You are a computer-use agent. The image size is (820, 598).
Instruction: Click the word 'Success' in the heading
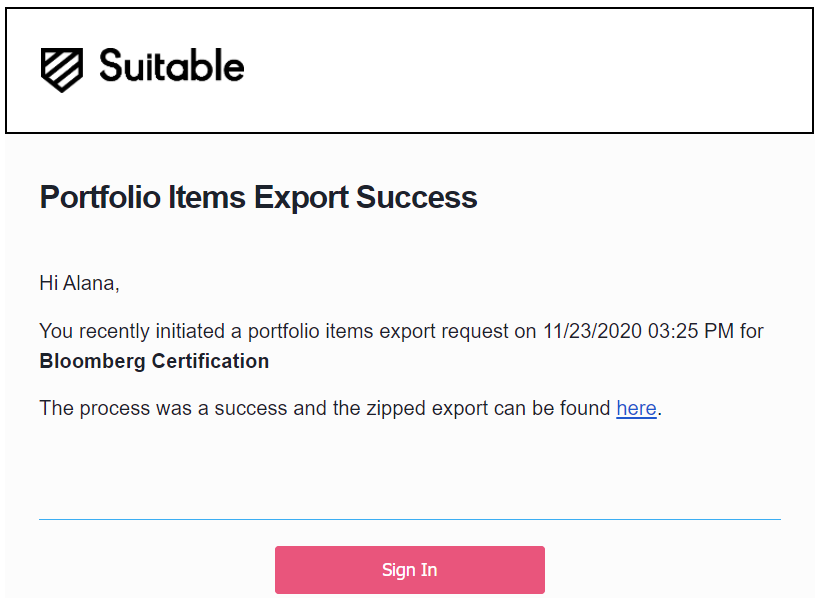(417, 198)
